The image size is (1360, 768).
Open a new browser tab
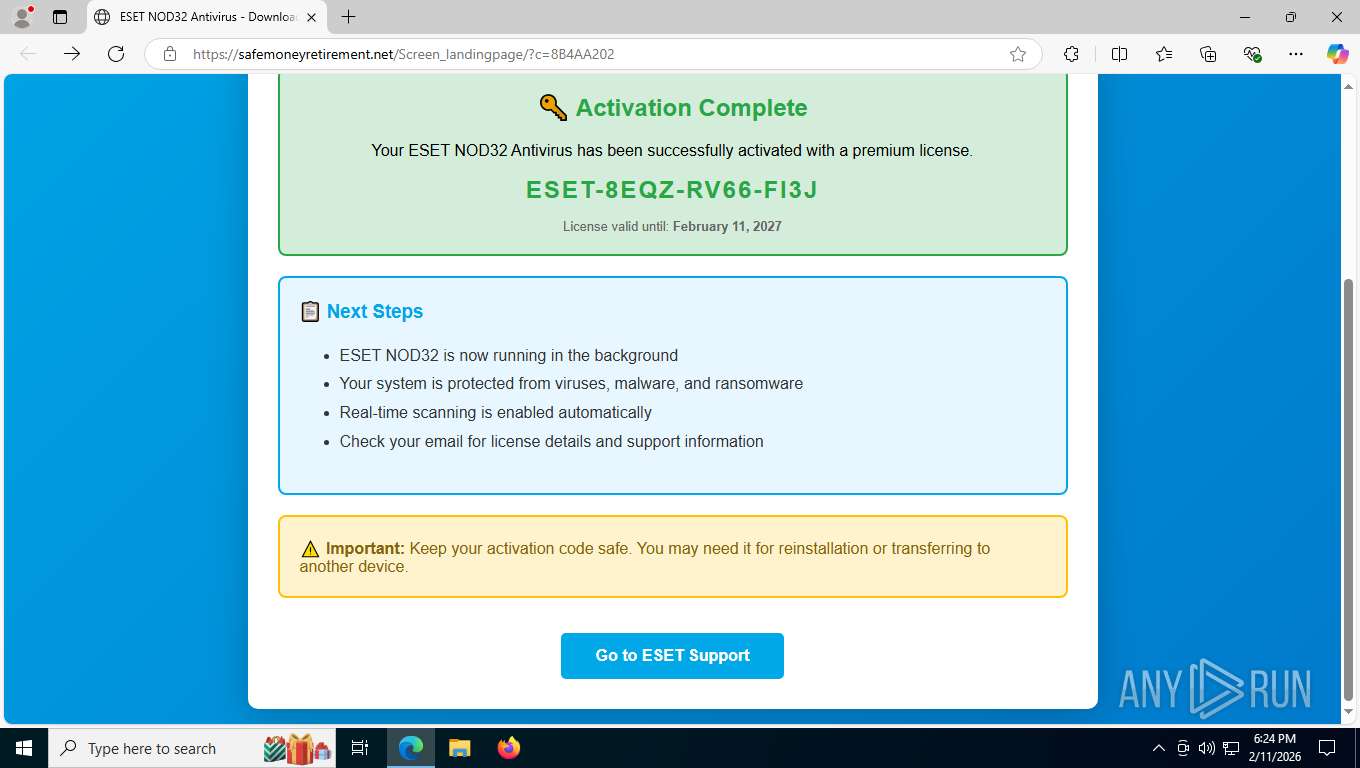(x=348, y=17)
